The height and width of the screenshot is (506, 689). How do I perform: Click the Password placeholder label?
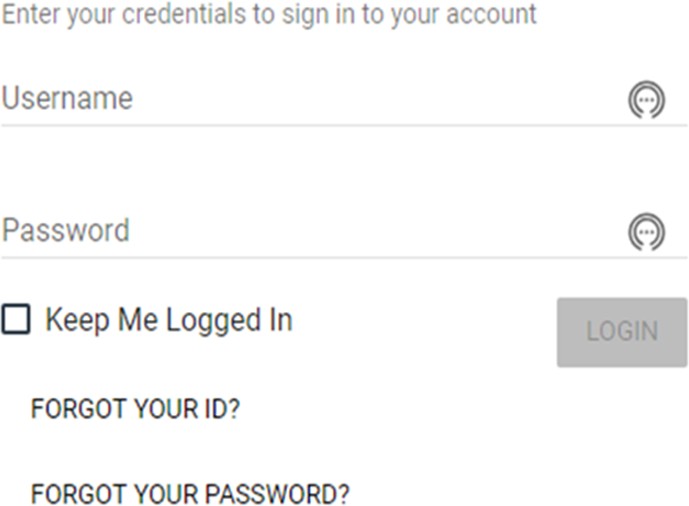click(66, 230)
